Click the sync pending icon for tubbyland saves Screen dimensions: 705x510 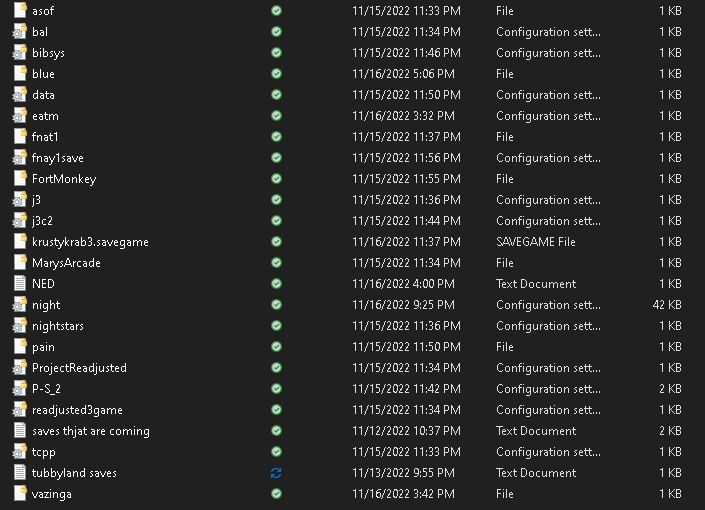point(276,472)
